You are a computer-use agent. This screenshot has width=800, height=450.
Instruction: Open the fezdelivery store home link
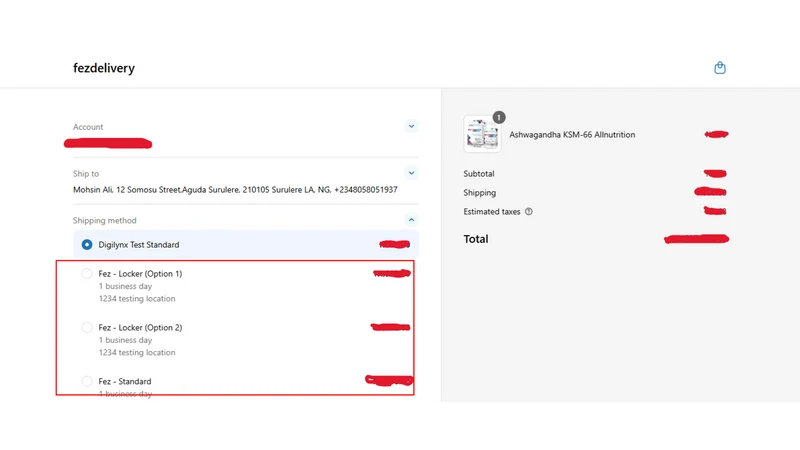(x=104, y=68)
